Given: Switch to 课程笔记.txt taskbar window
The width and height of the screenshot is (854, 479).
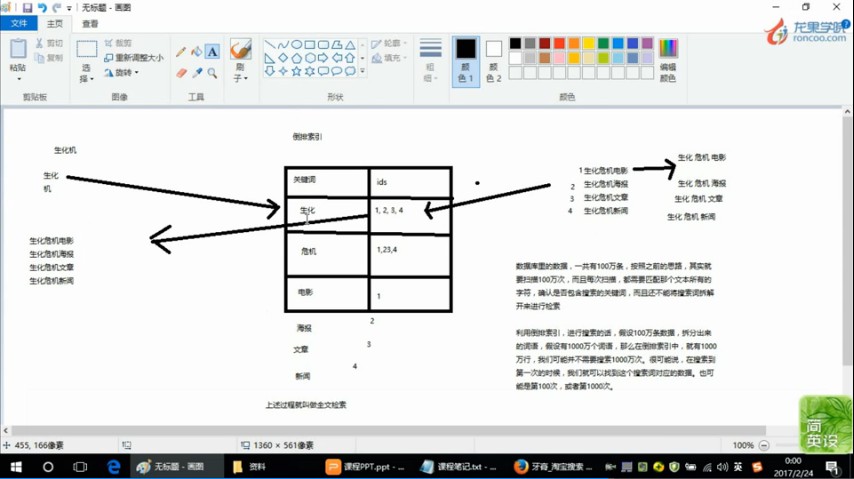Looking at the screenshot, I should coord(459,467).
